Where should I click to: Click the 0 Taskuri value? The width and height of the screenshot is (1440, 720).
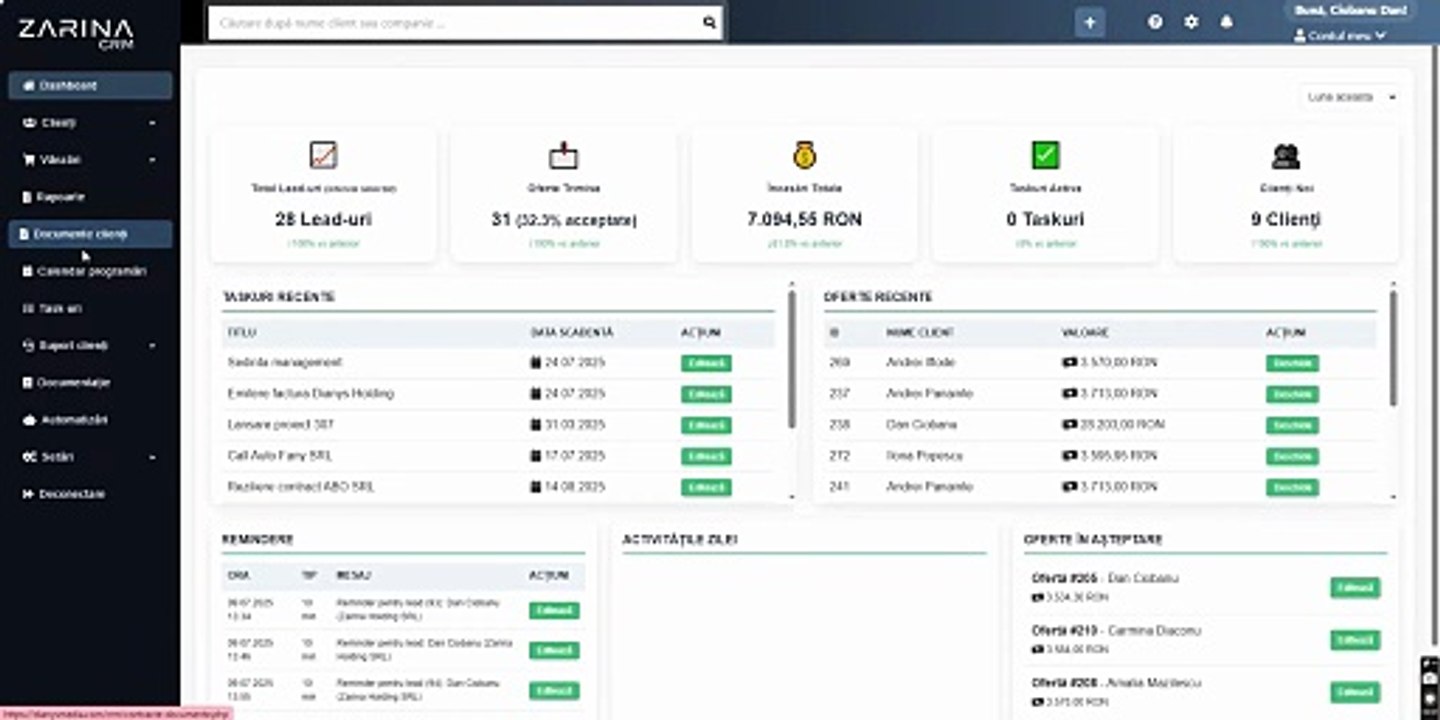click(x=1045, y=219)
